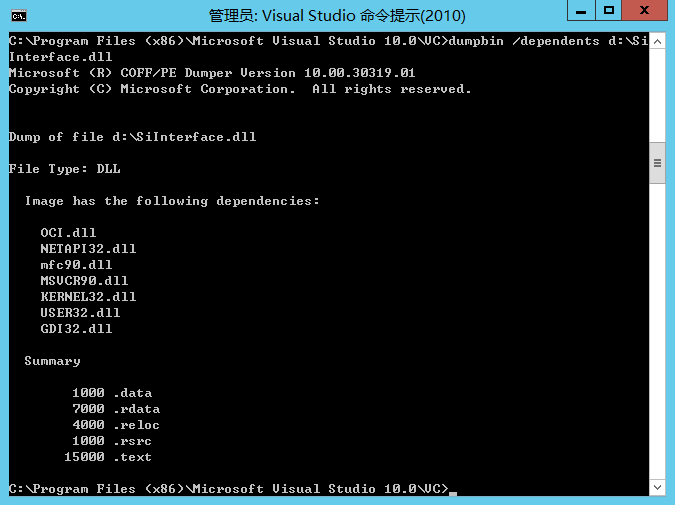675x505 pixels.
Task: Click the MSVCR90.dll dependency text
Action: 84,281
